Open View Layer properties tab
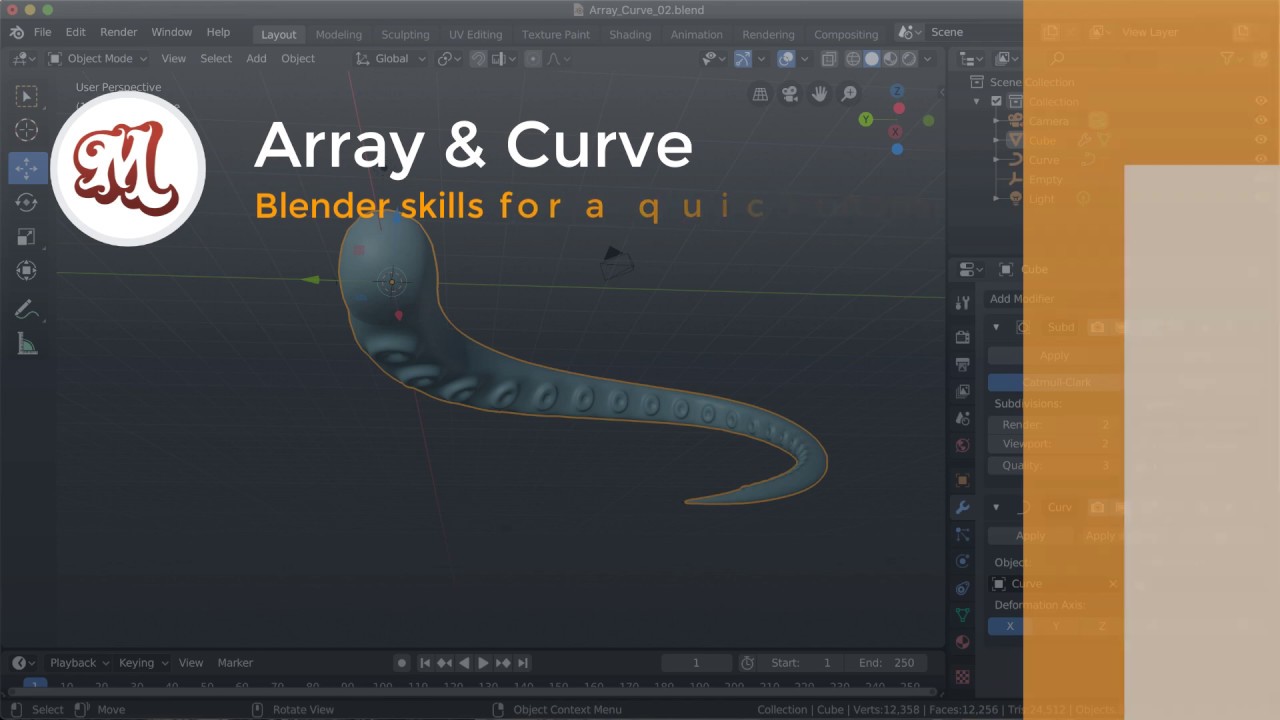The height and width of the screenshot is (720, 1280). coord(962,391)
